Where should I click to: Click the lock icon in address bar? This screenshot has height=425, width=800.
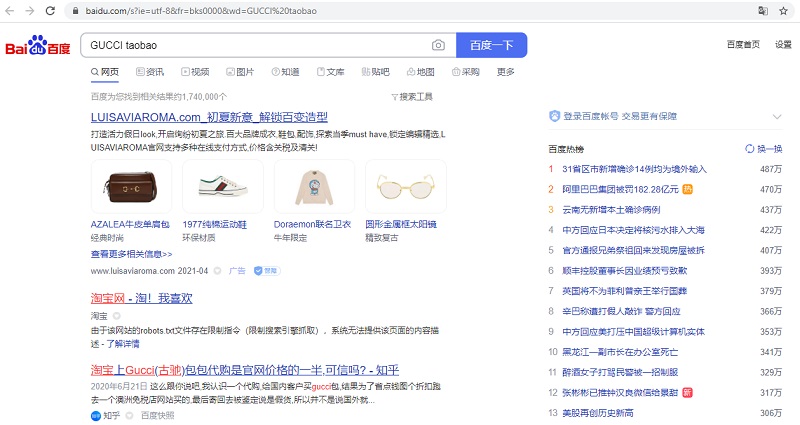76,11
